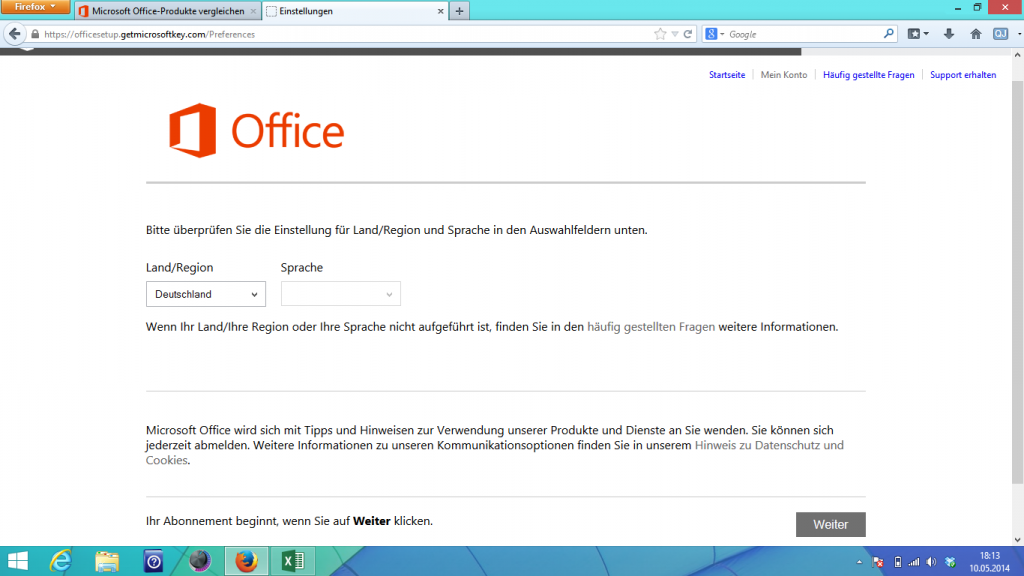Screen dimensions: 1024x576
Task: Open the Action Center flag icon
Action: click(878, 562)
